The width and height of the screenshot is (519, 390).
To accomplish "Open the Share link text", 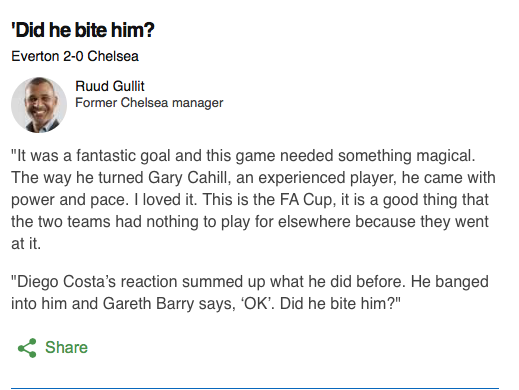I will 66,347.
